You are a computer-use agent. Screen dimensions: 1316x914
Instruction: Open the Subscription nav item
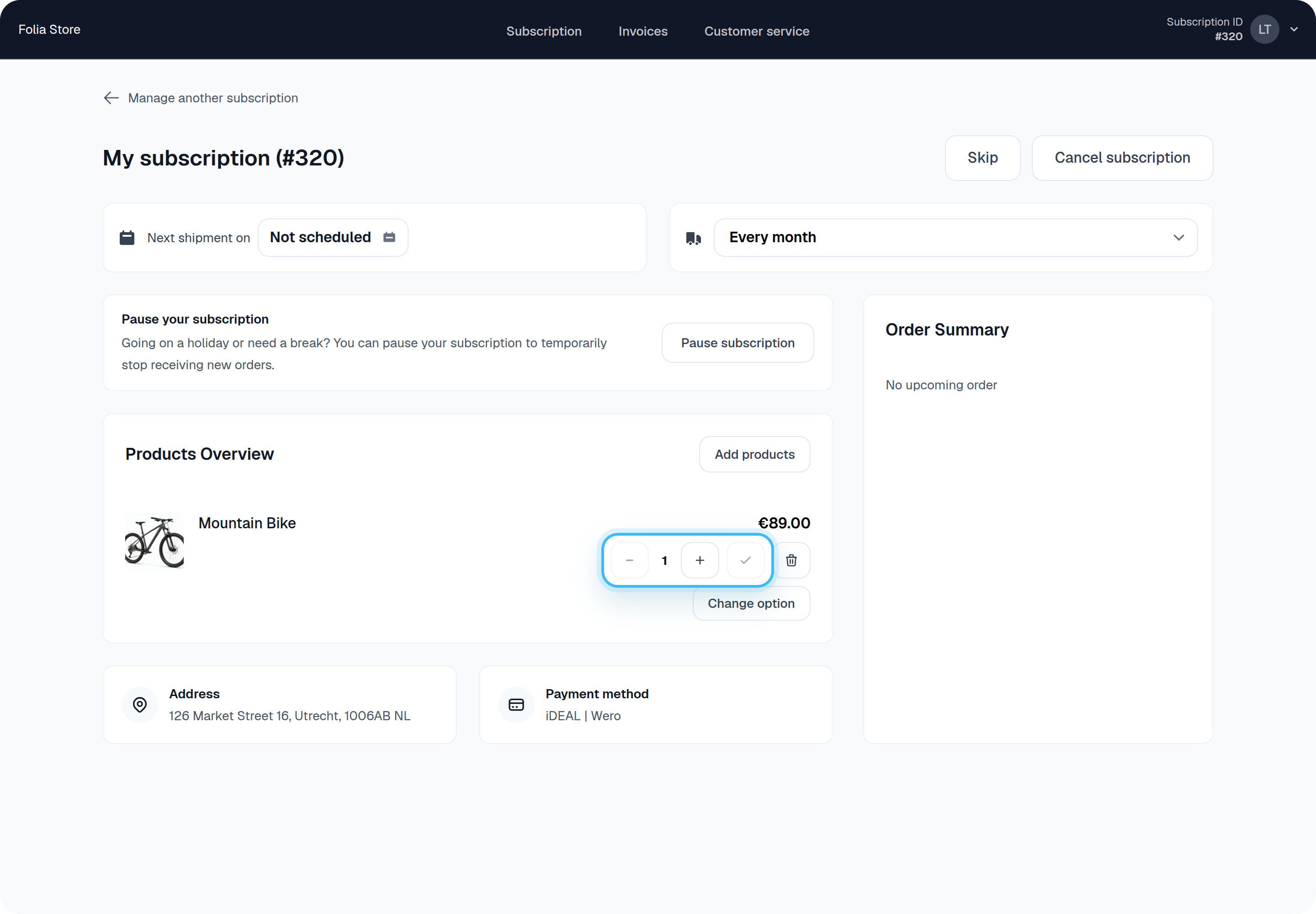coord(544,31)
